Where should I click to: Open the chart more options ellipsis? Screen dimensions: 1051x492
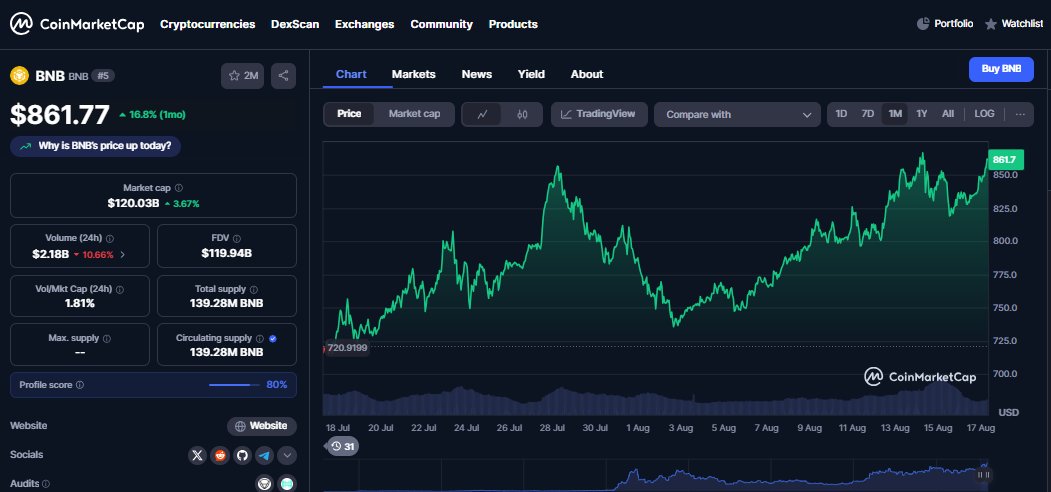pos(1020,114)
